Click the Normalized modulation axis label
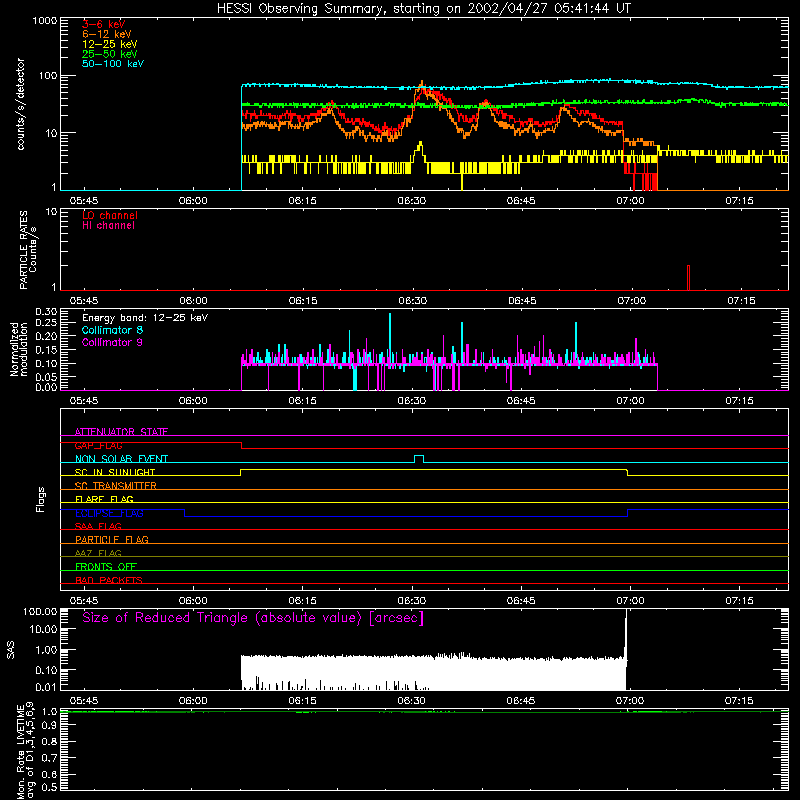Screen dimensions: 800x800 (x=18, y=349)
